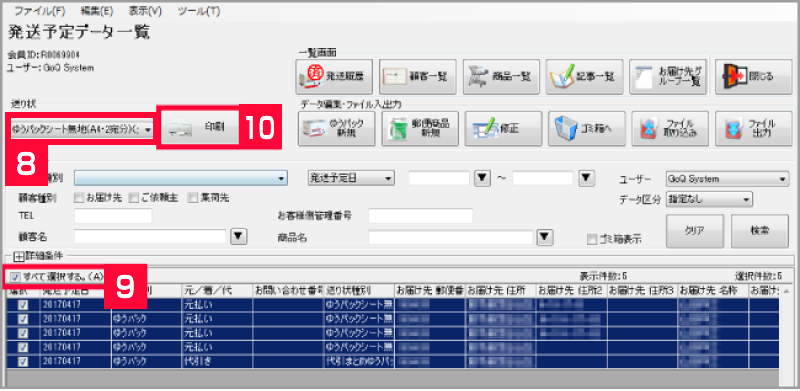Toggle the 集荷先 checkbox
Image resolution: width=800 pixels, height=391 pixels.
tap(193, 198)
